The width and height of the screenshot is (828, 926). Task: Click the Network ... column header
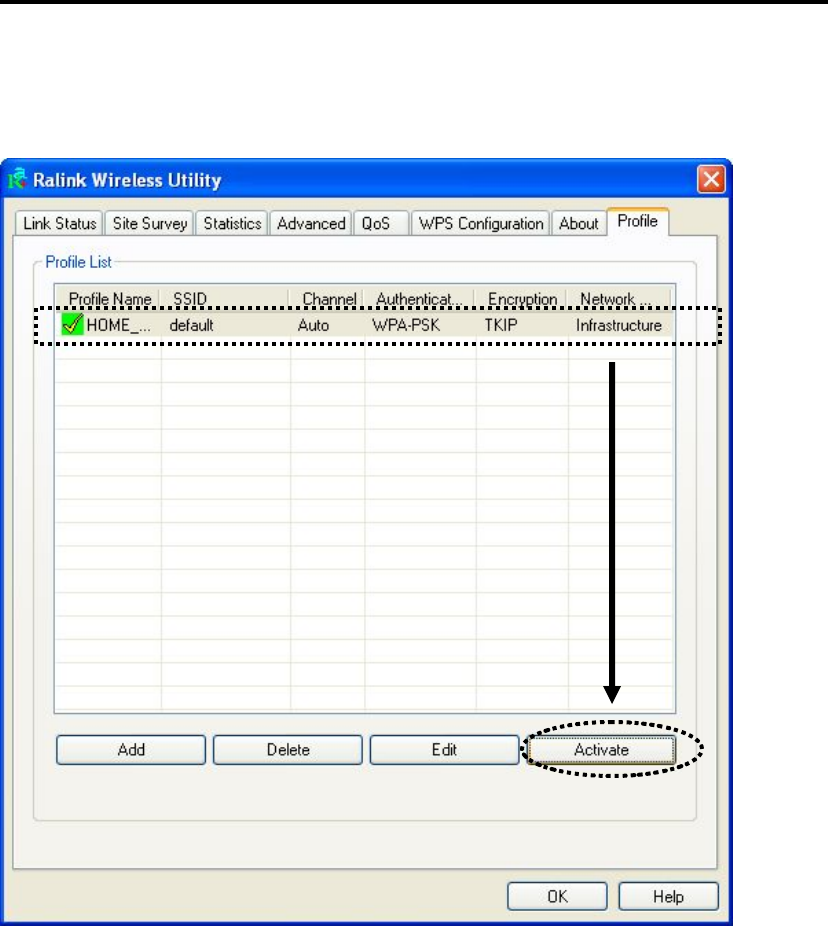[x=619, y=299]
